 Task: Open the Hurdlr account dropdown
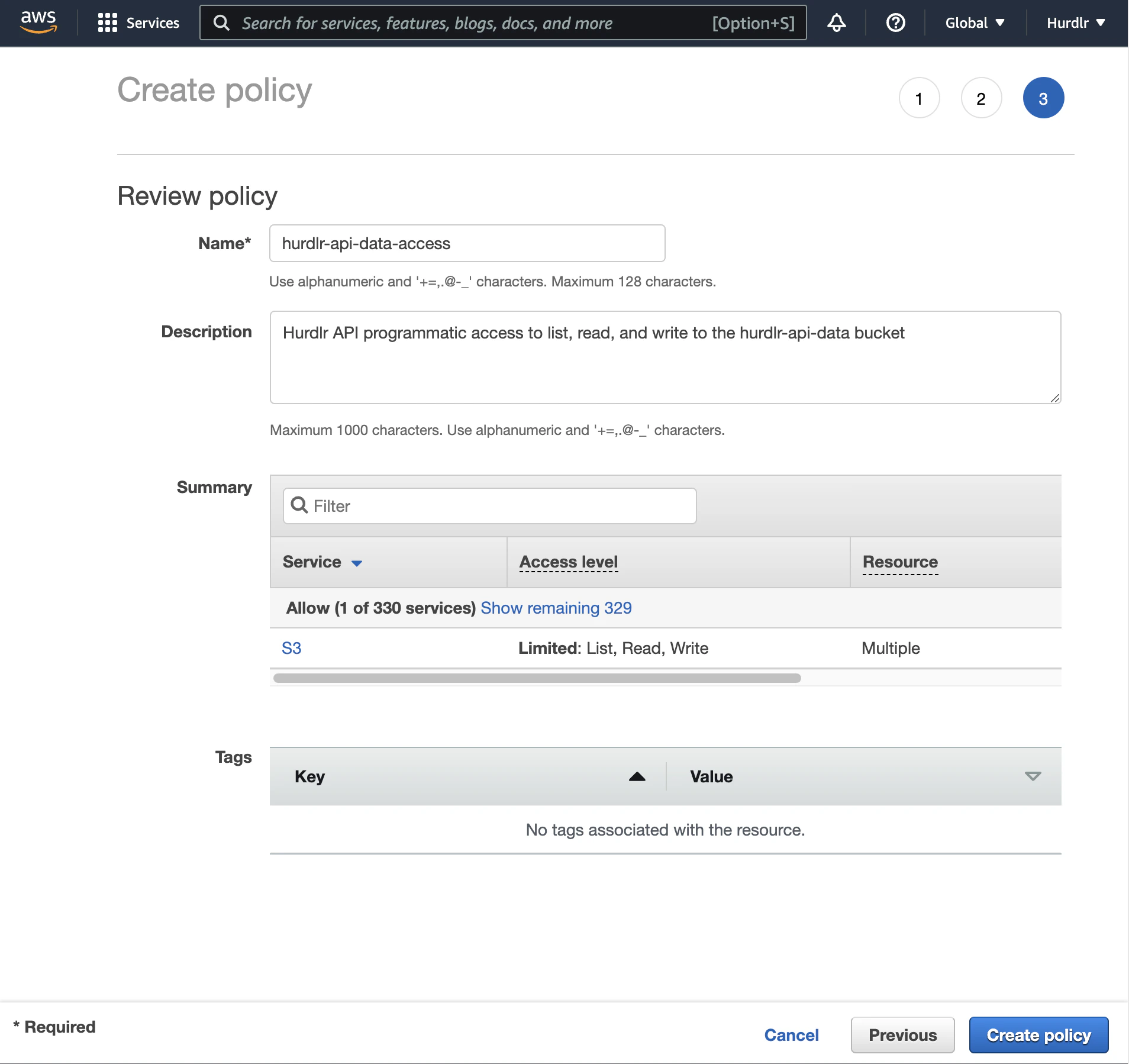coord(1075,23)
